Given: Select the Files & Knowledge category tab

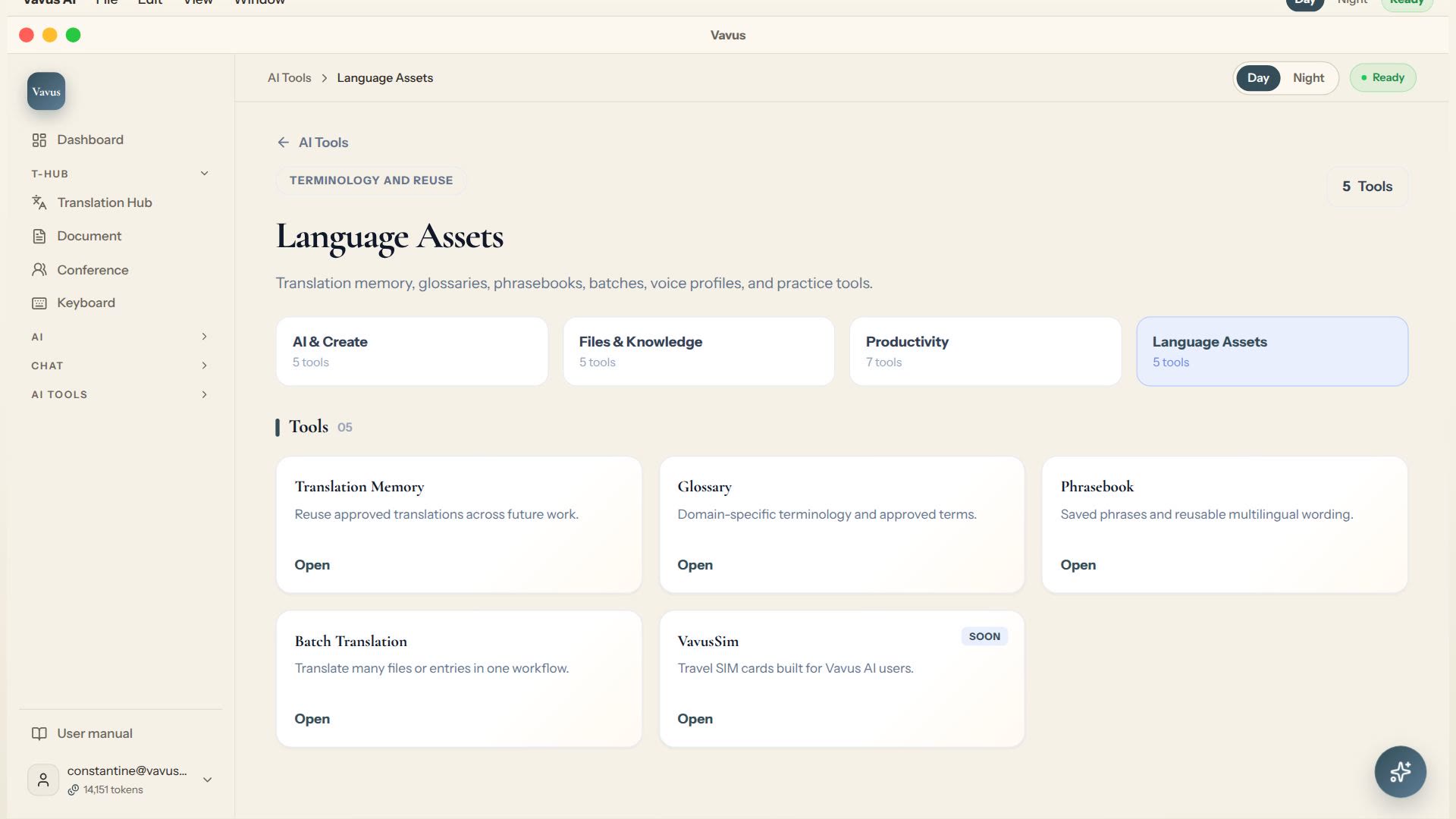Looking at the screenshot, I should tap(698, 351).
